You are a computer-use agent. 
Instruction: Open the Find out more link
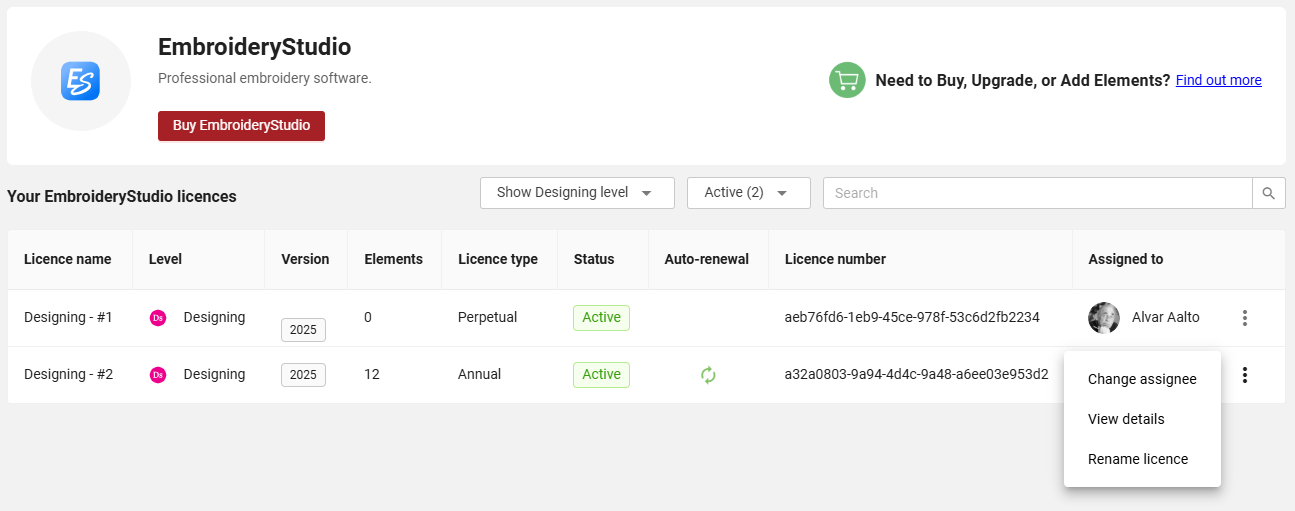pos(1218,80)
